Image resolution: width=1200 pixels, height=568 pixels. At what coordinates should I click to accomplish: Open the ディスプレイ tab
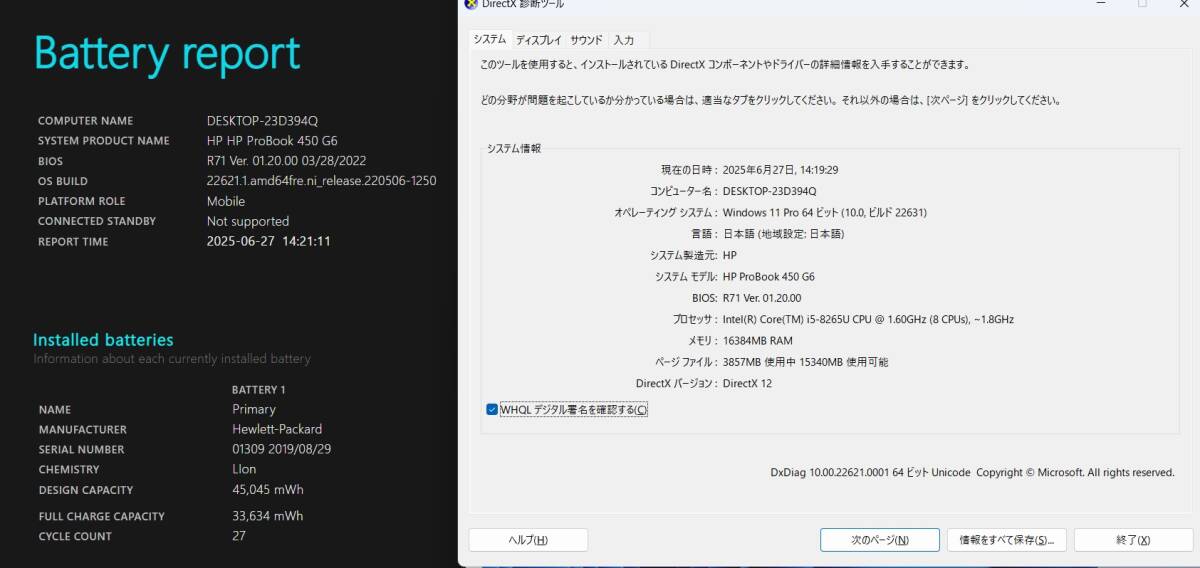[538, 41]
